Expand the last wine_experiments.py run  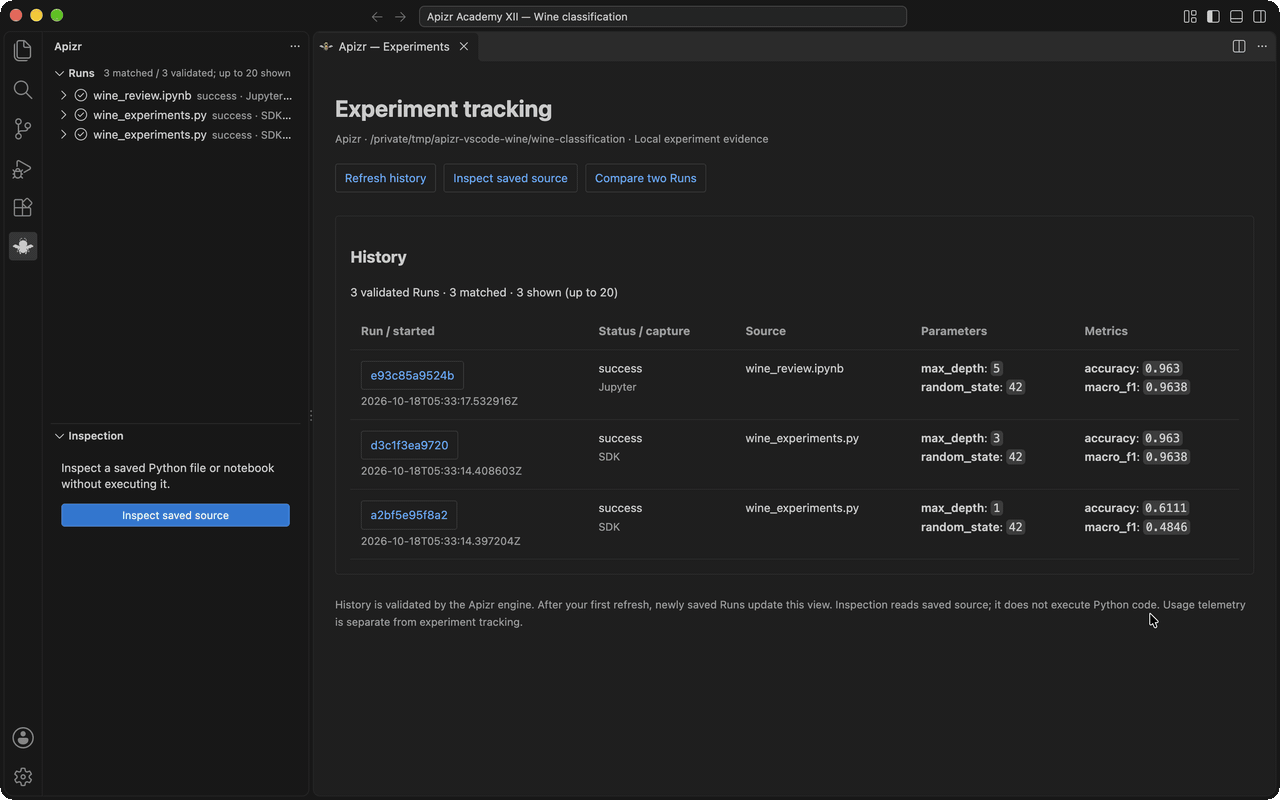pyautogui.click(x=64, y=134)
